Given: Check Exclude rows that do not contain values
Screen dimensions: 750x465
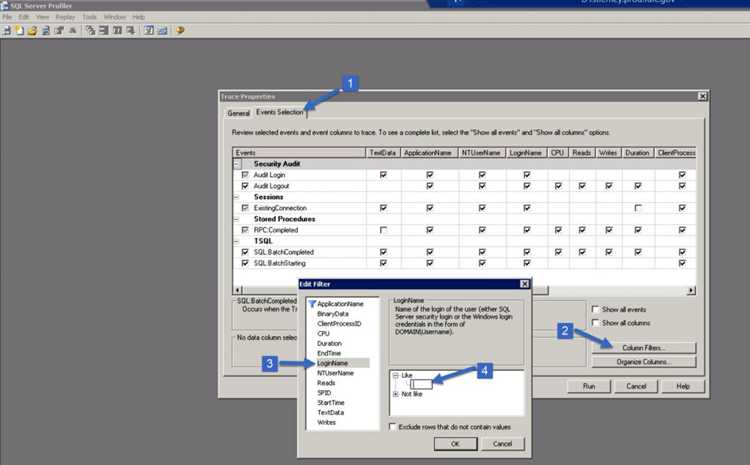Looking at the screenshot, I should pos(393,427).
